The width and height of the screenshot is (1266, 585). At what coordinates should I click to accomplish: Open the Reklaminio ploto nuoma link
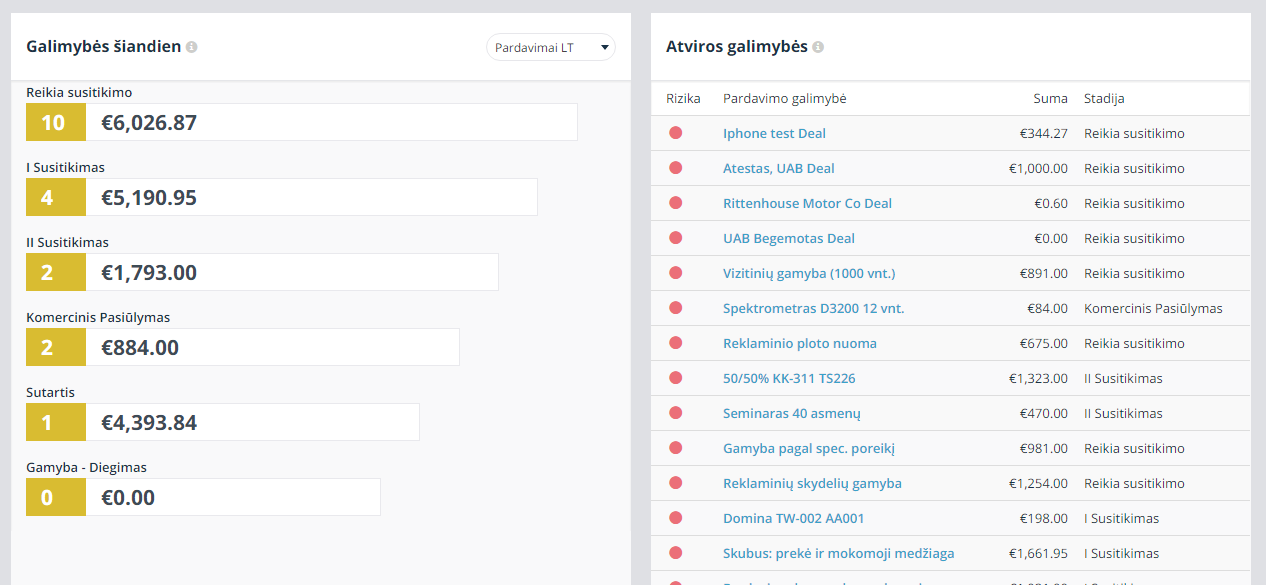(x=800, y=343)
